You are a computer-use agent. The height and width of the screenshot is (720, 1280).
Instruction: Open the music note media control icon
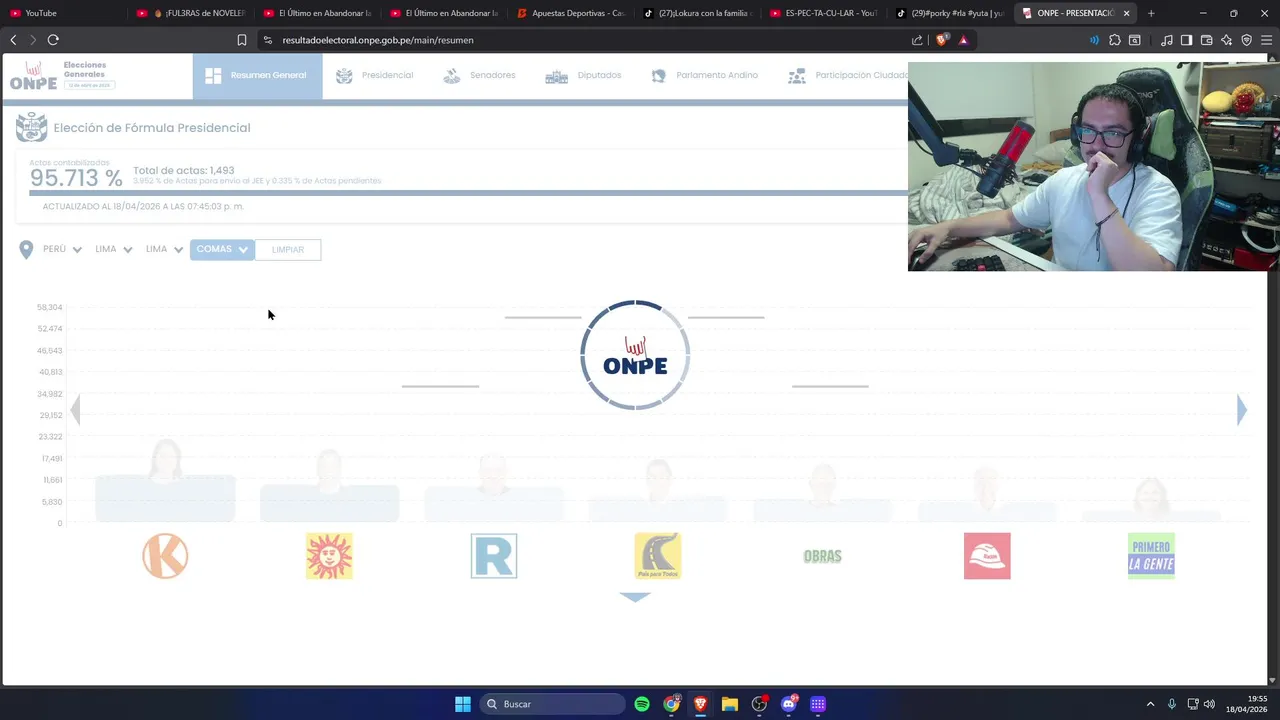[x=1167, y=40]
